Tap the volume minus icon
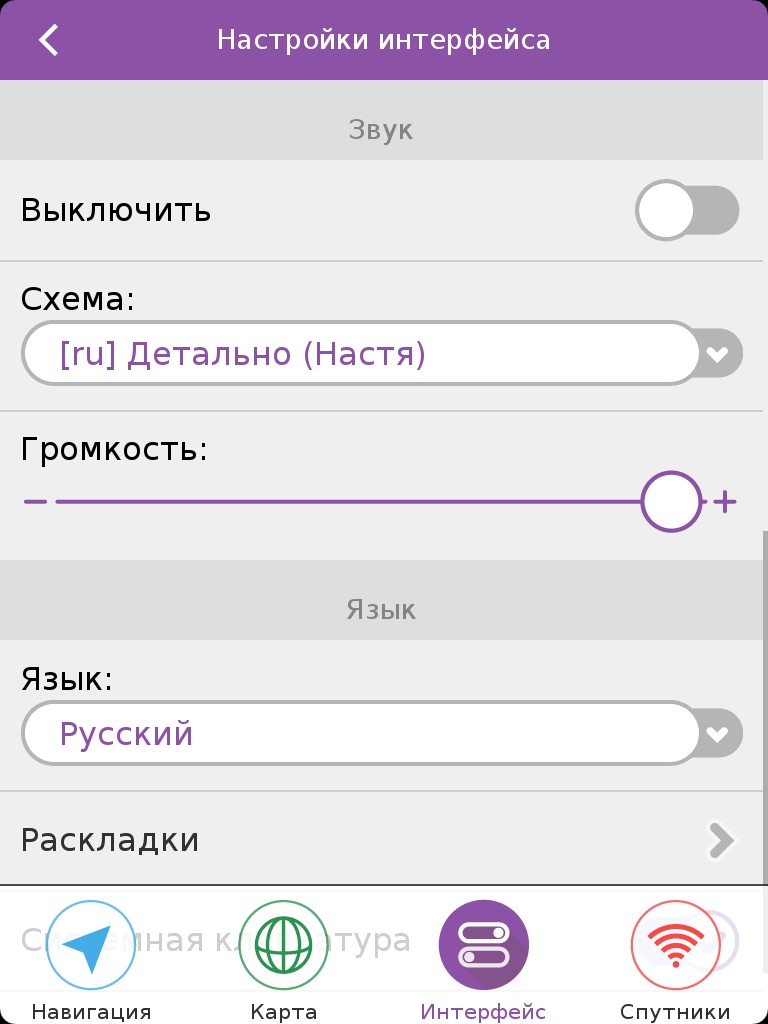Image resolution: width=768 pixels, height=1024 pixels. coord(35,500)
